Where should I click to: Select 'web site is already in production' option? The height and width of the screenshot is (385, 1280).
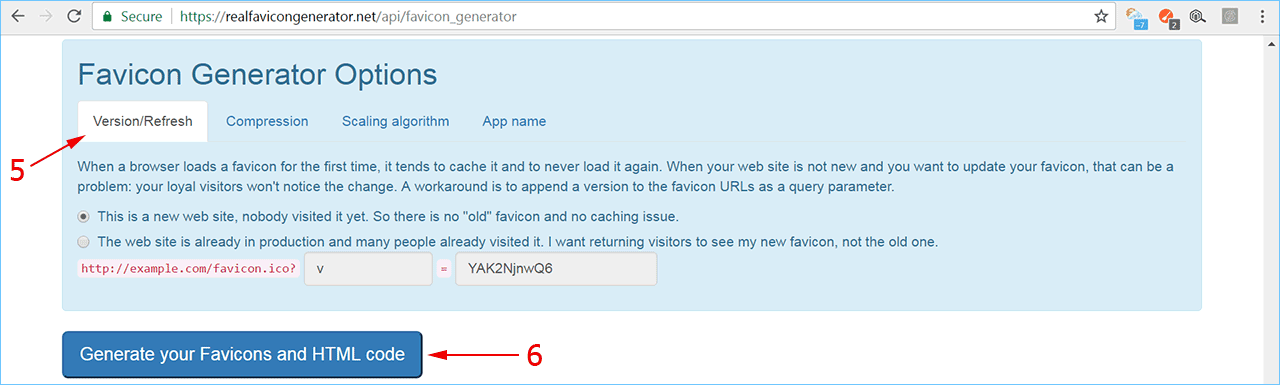(x=84, y=242)
